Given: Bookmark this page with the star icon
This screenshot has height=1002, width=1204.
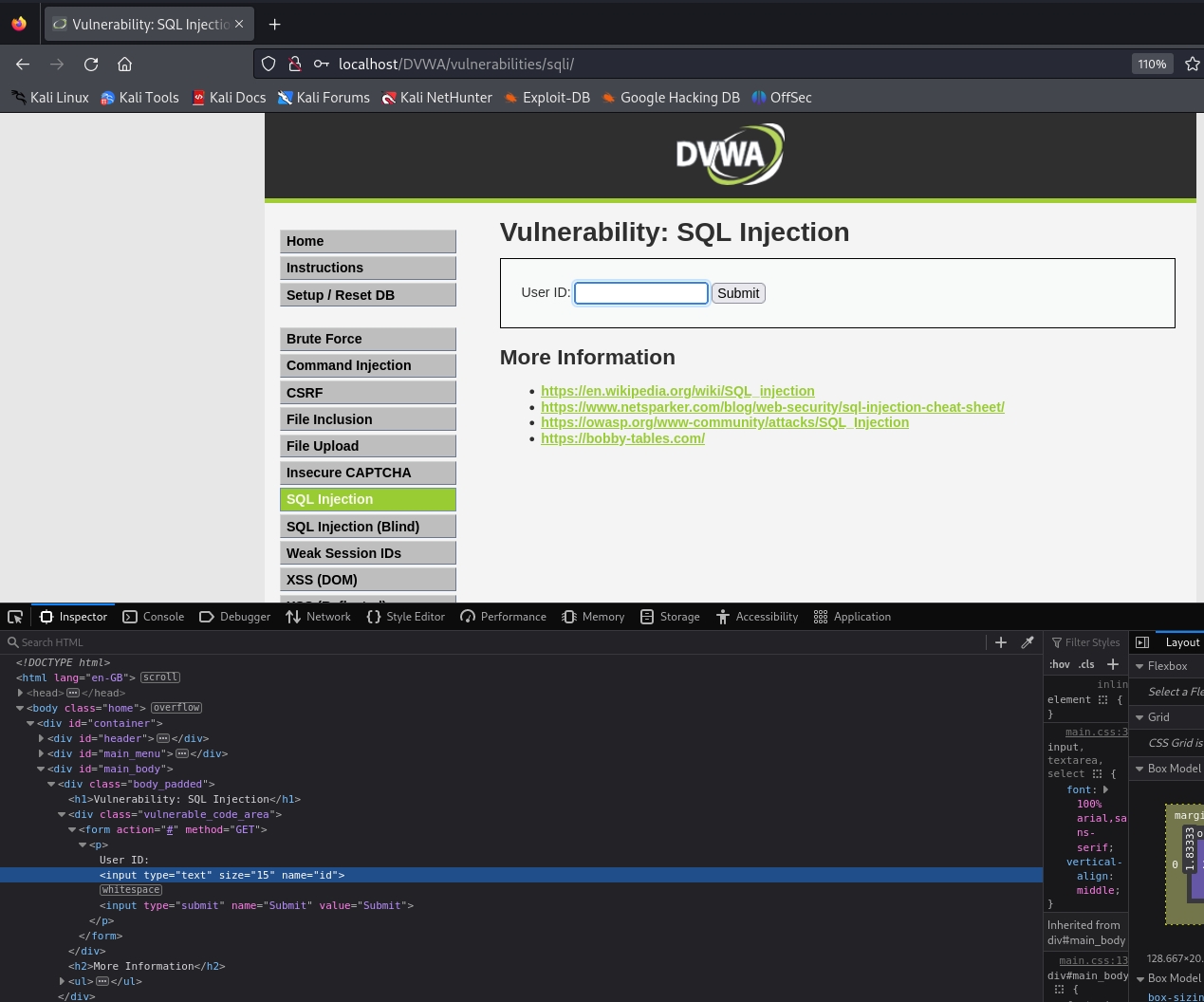Looking at the screenshot, I should pyautogui.click(x=1192, y=64).
